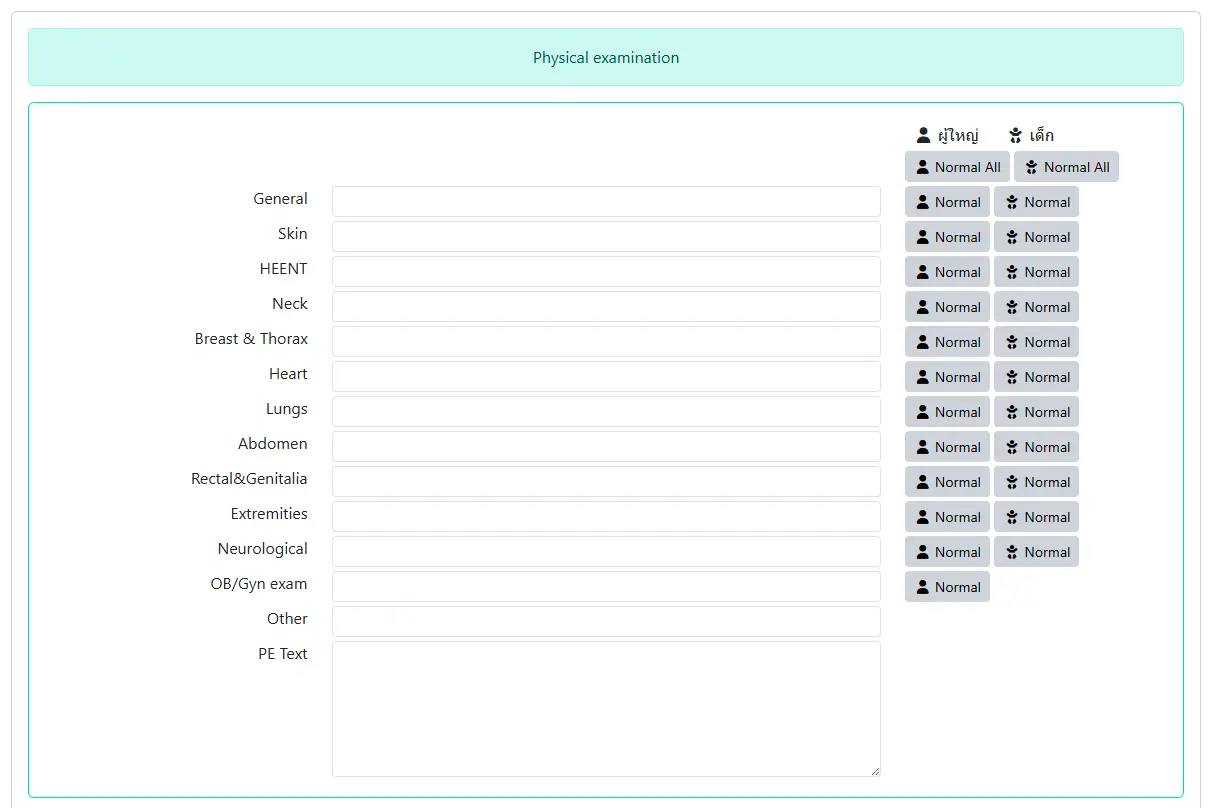The image size is (1210, 808).
Task: Click child Normal All button
Action: tap(1066, 167)
